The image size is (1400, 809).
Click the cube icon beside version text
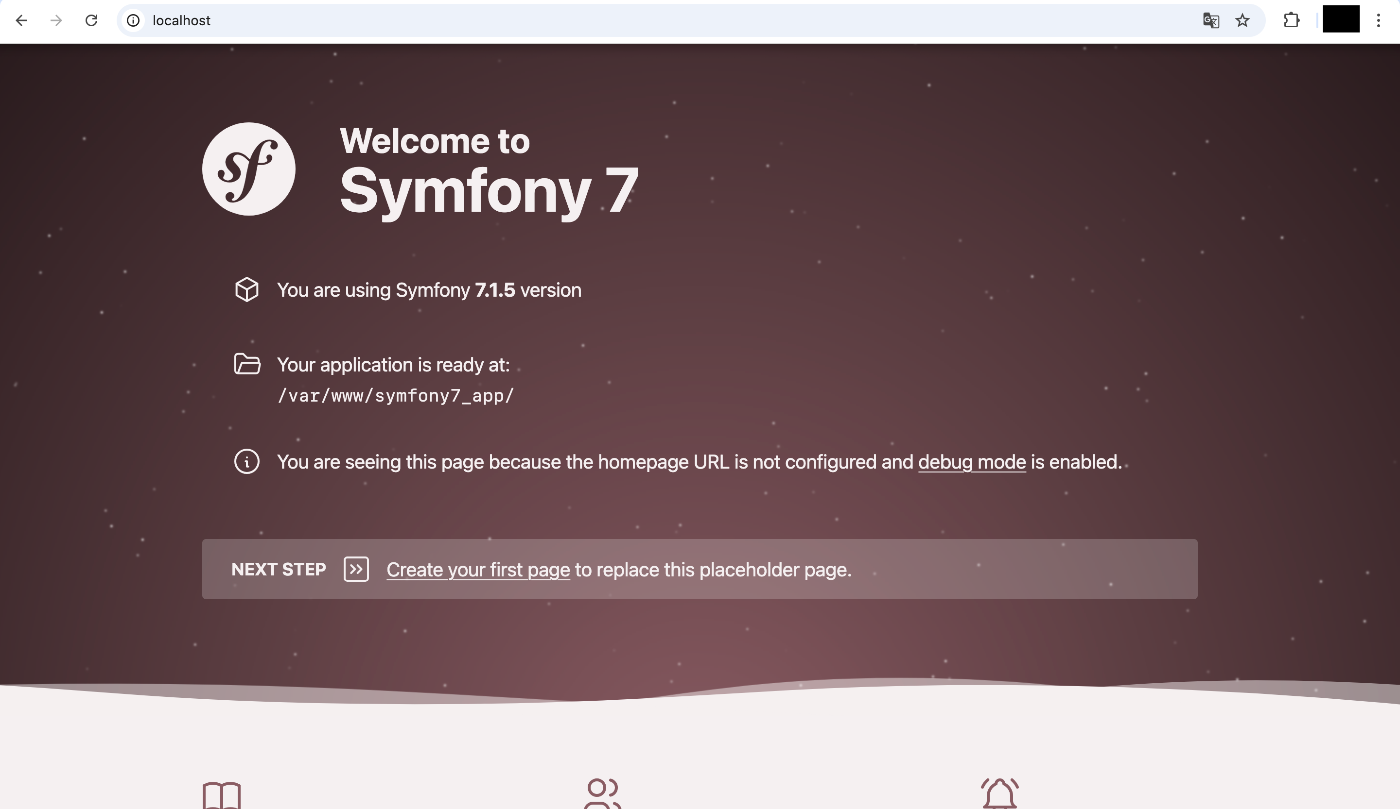click(x=246, y=290)
